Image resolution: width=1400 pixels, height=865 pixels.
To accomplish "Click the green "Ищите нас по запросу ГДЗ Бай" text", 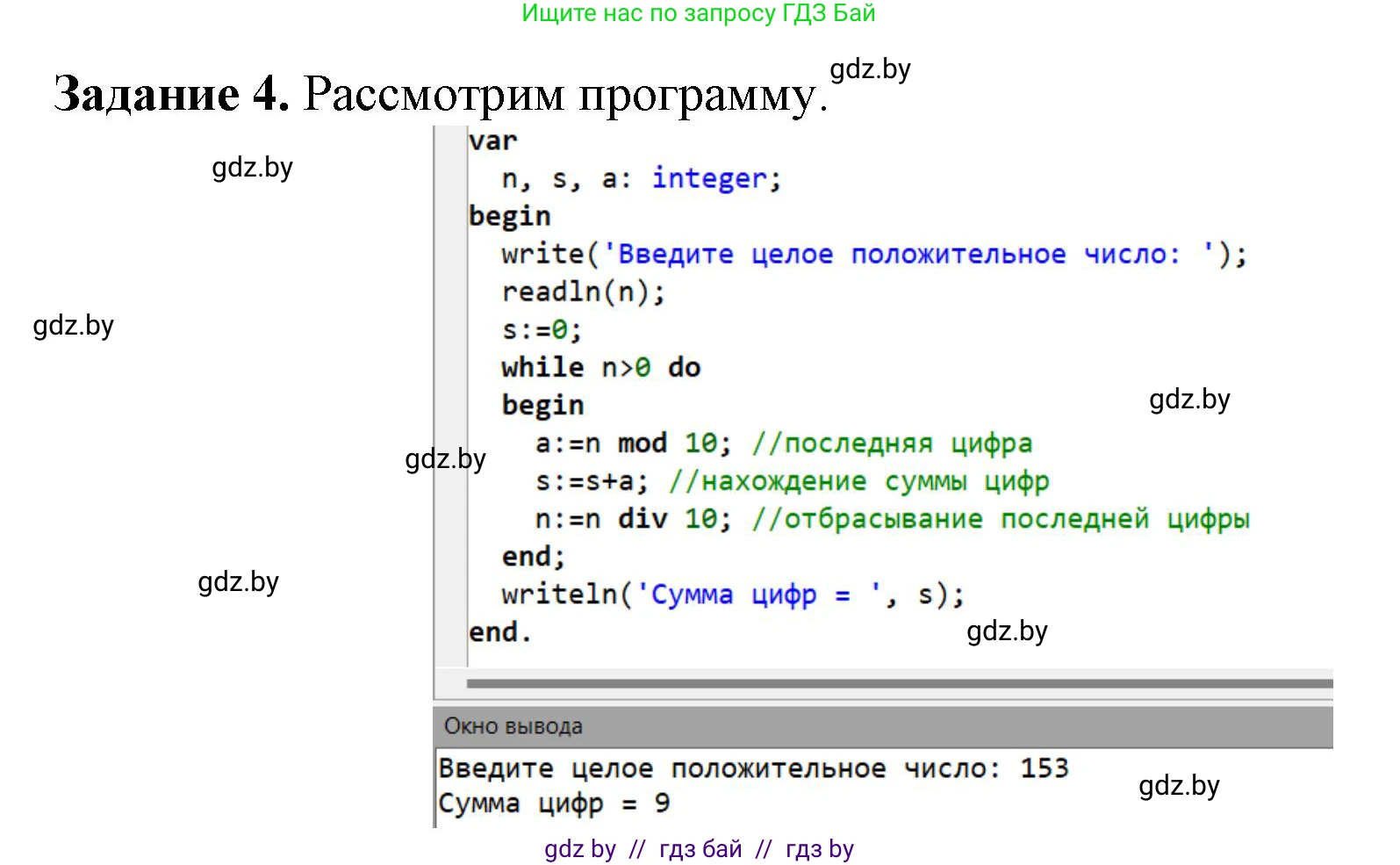I will 698,13.
